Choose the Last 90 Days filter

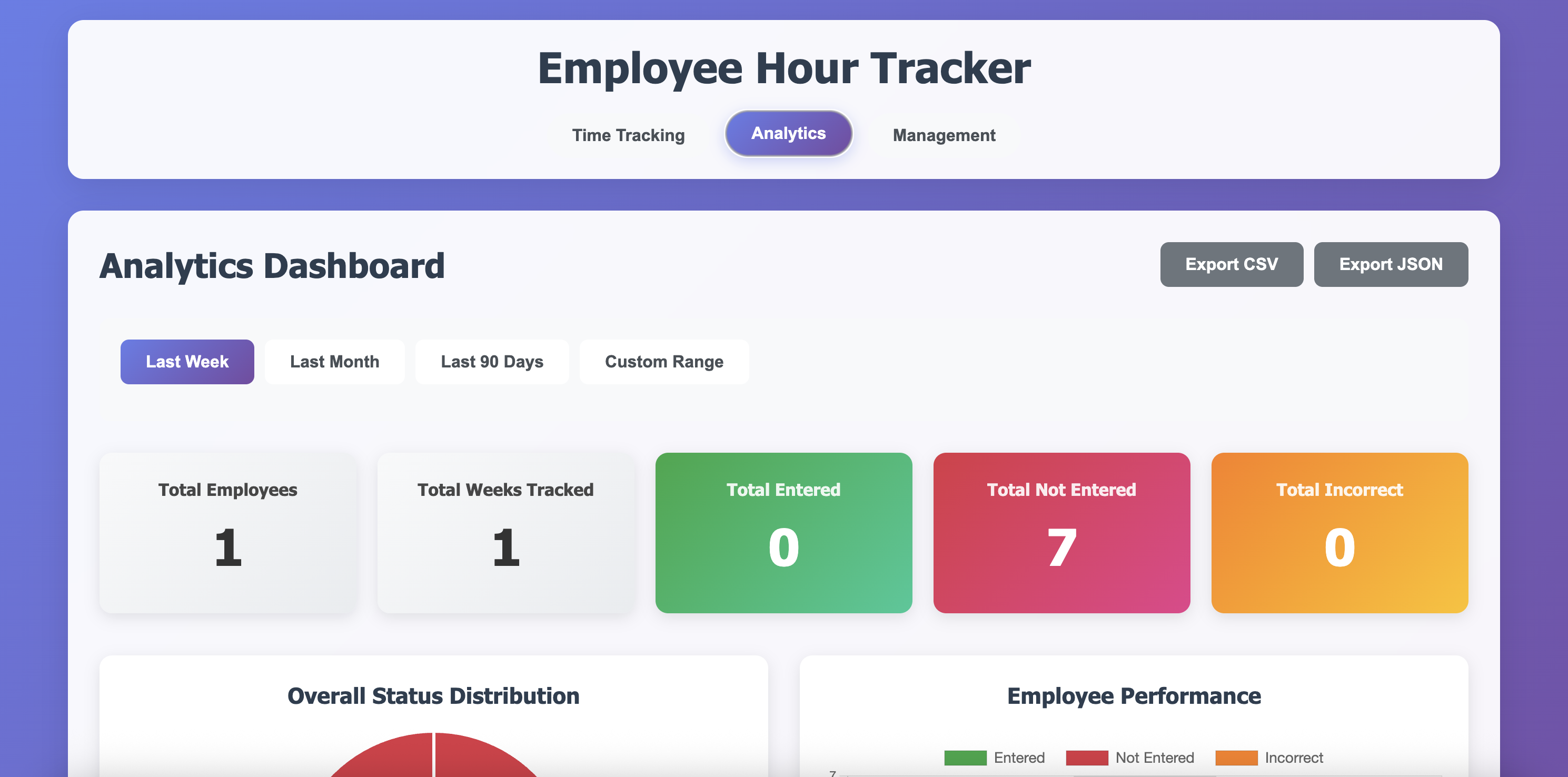pyautogui.click(x=491, y=362)
